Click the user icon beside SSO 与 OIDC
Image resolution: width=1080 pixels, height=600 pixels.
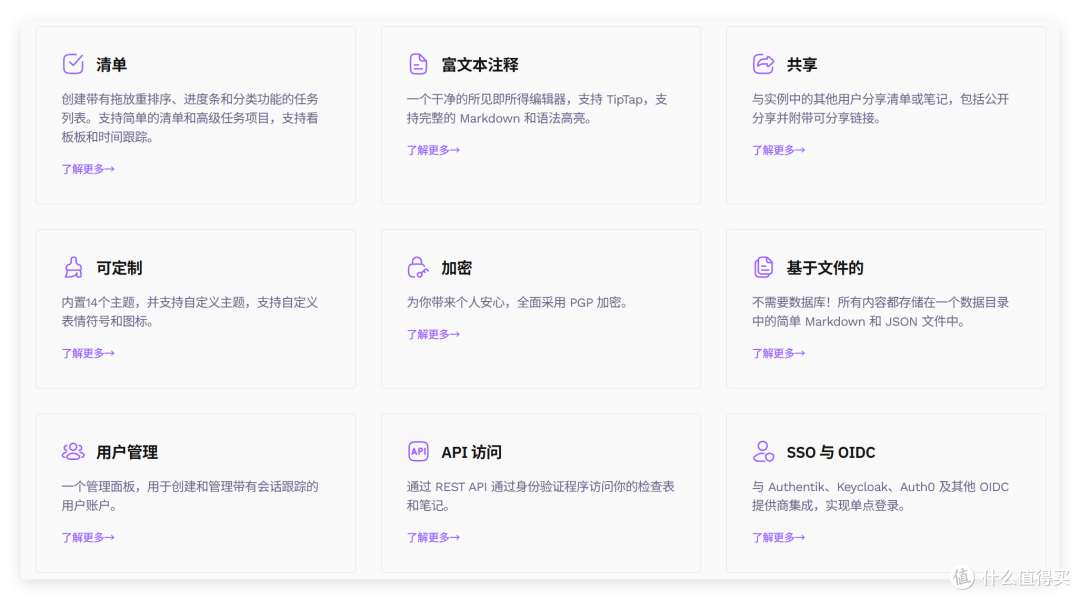(763, 452)
